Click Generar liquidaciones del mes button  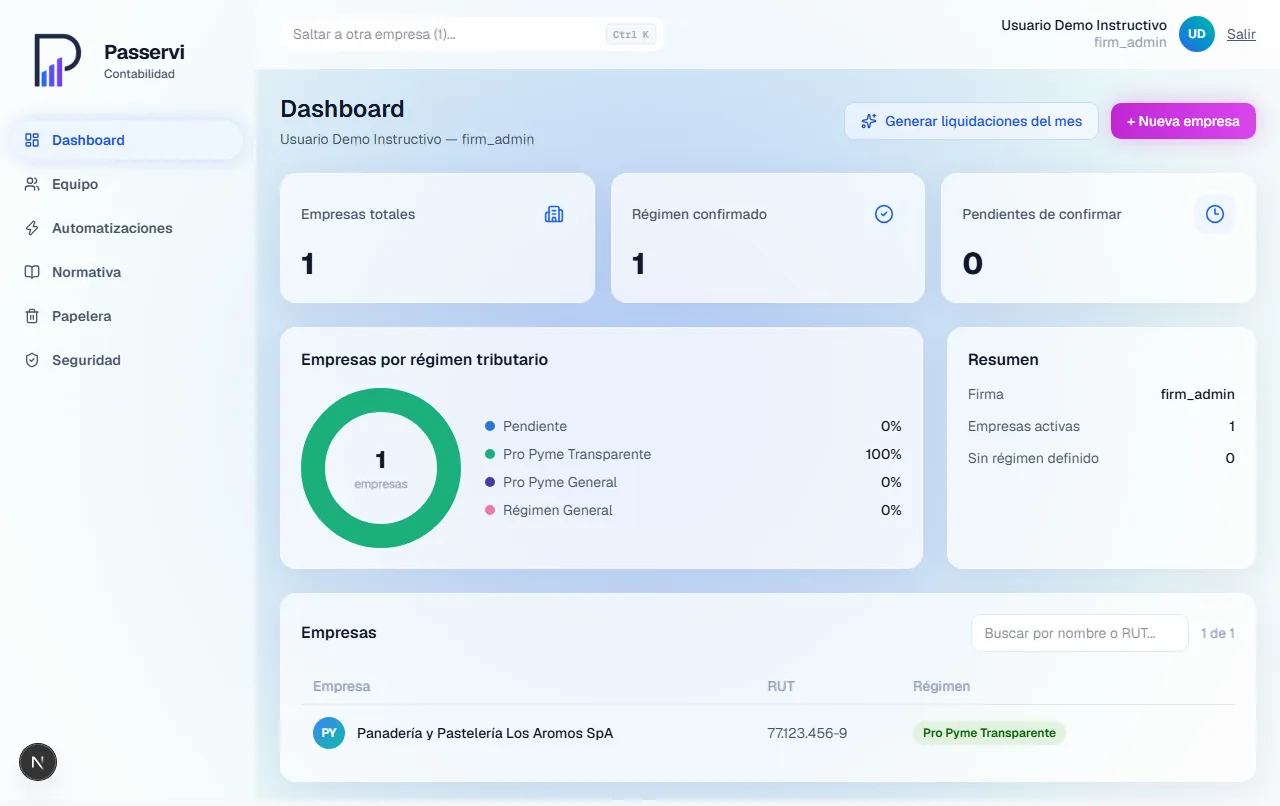[x=971, y=121]
